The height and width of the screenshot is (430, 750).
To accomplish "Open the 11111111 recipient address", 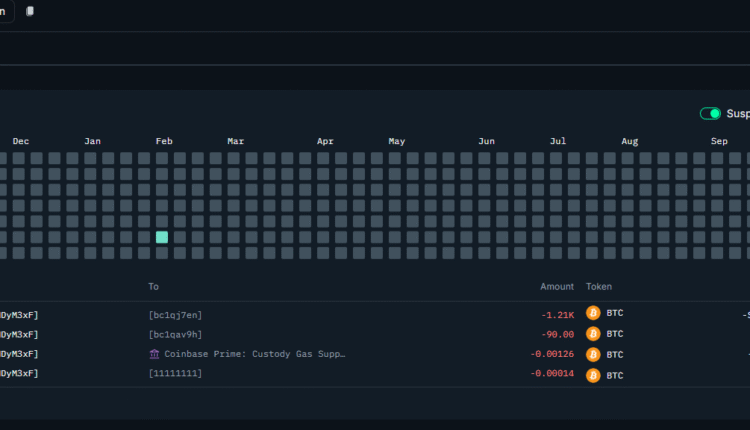I will [176, 375].
